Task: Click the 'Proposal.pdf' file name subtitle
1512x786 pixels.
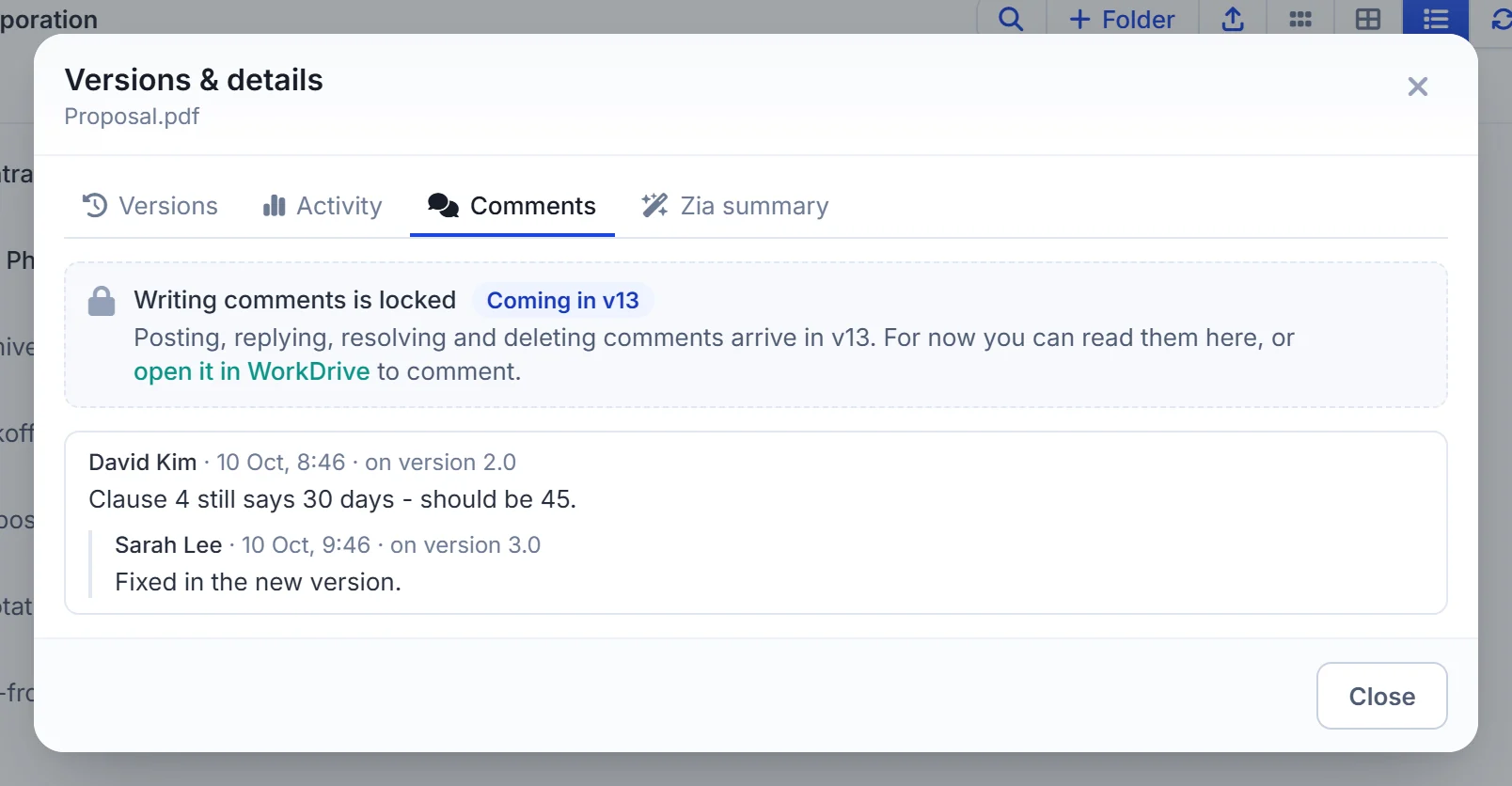Action: (132, 117)
